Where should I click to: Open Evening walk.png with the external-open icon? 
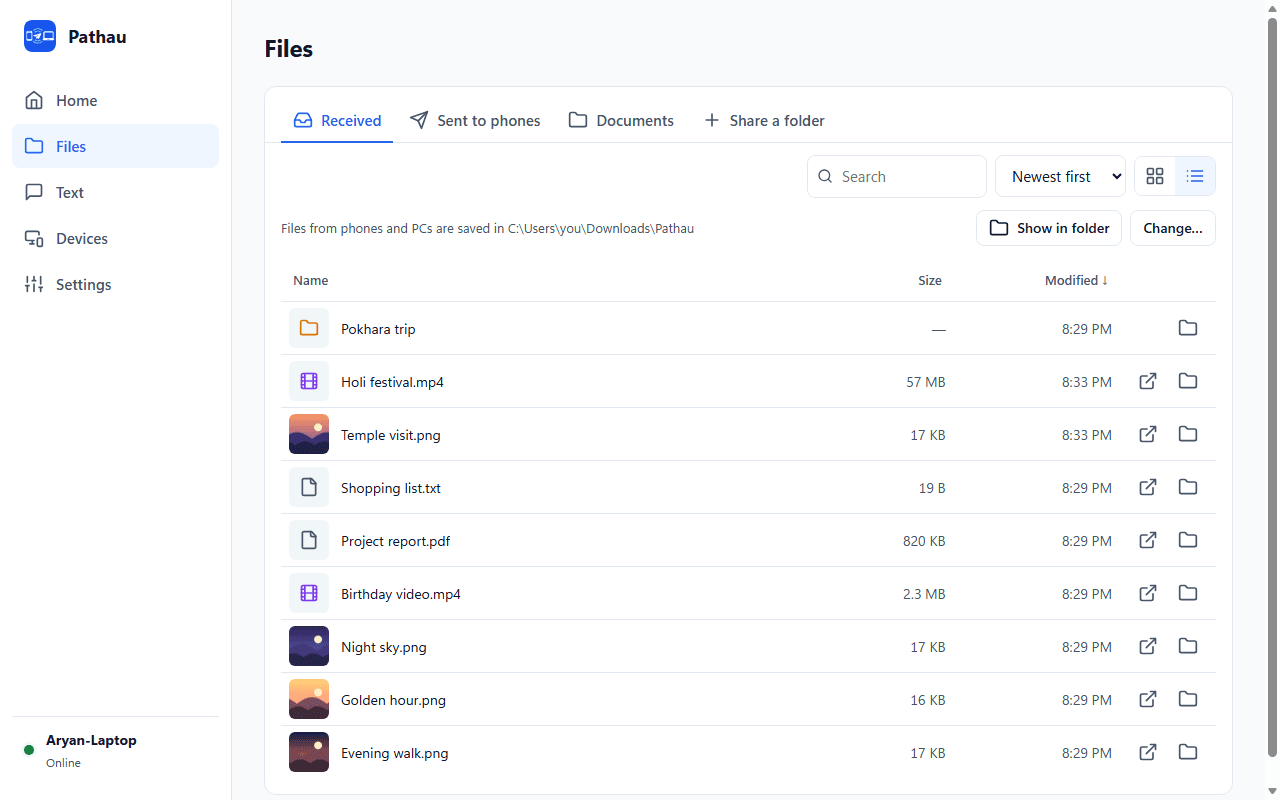[1148, 752]
